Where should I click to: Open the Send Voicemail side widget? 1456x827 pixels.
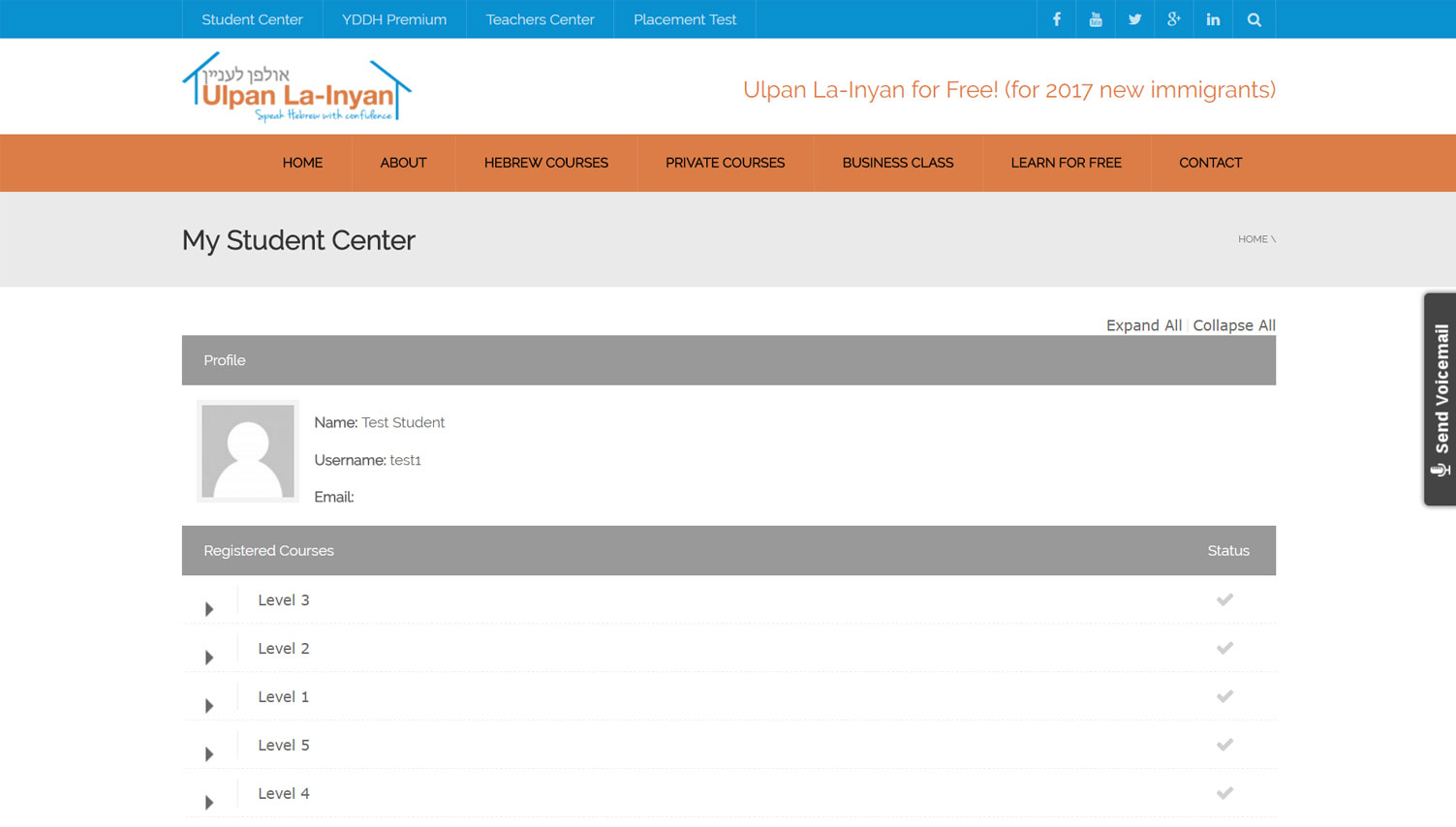[x=1441, y=399]
